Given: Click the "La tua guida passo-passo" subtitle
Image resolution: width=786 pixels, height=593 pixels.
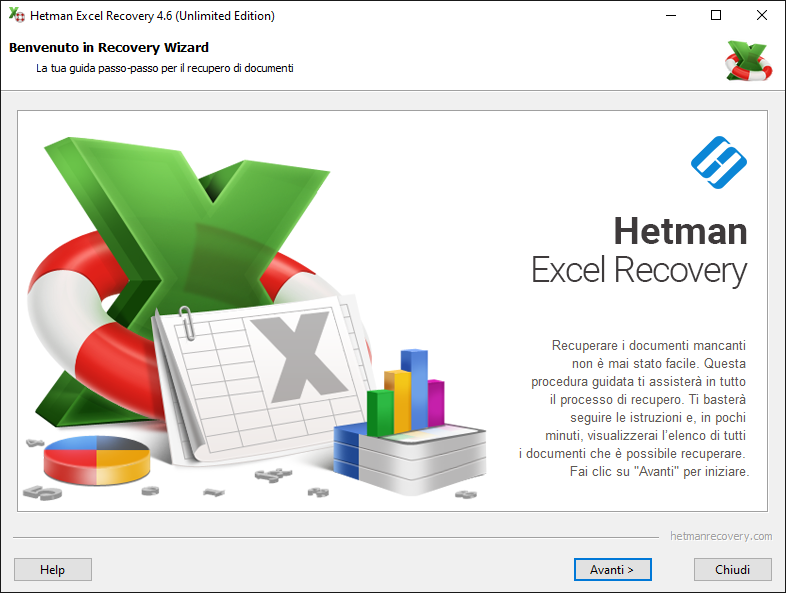Looking at the screenshot, I should [164, 68].
